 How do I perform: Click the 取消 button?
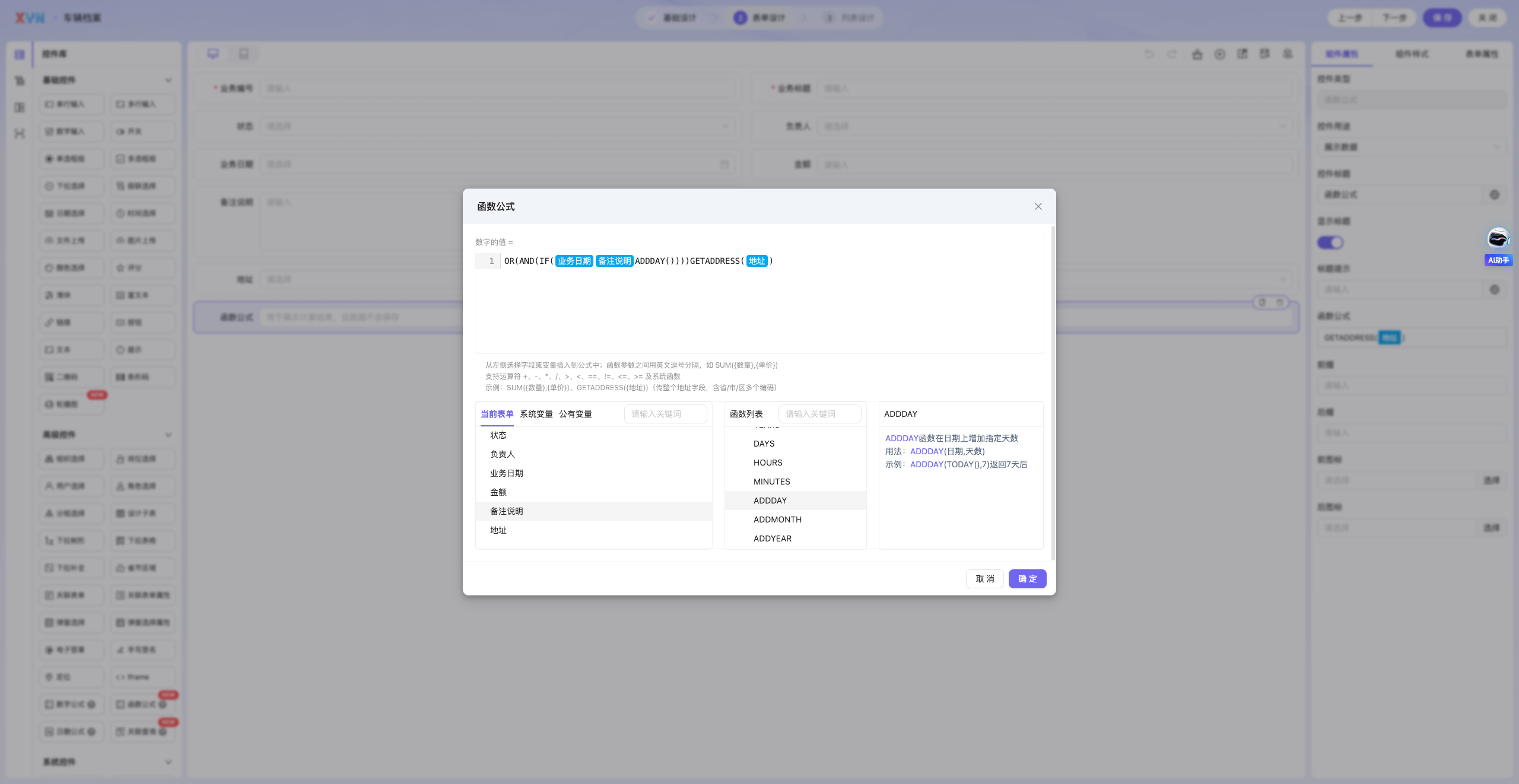[x=985, y=579]
